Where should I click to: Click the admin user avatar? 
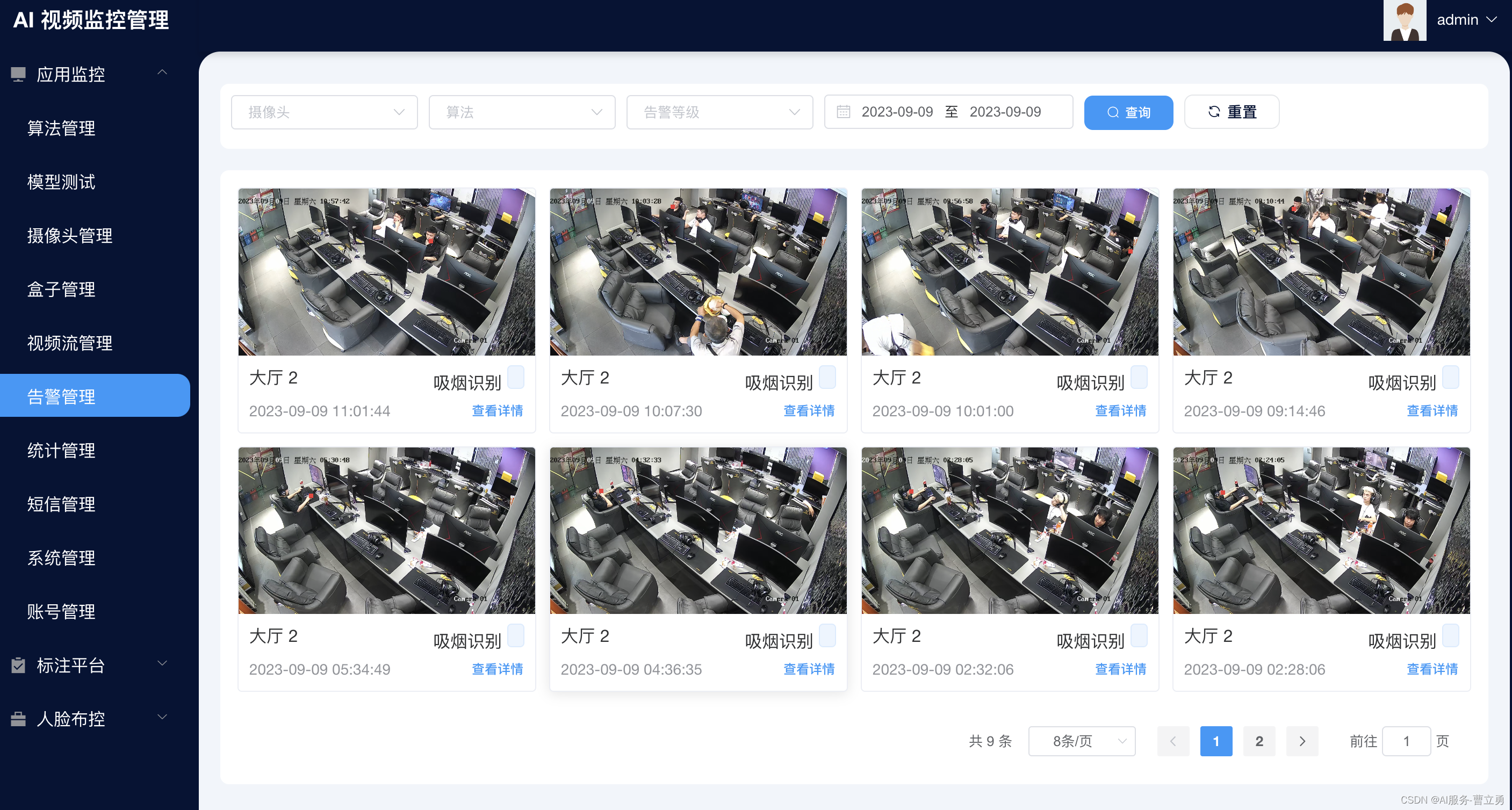(x=1404, y=20)
